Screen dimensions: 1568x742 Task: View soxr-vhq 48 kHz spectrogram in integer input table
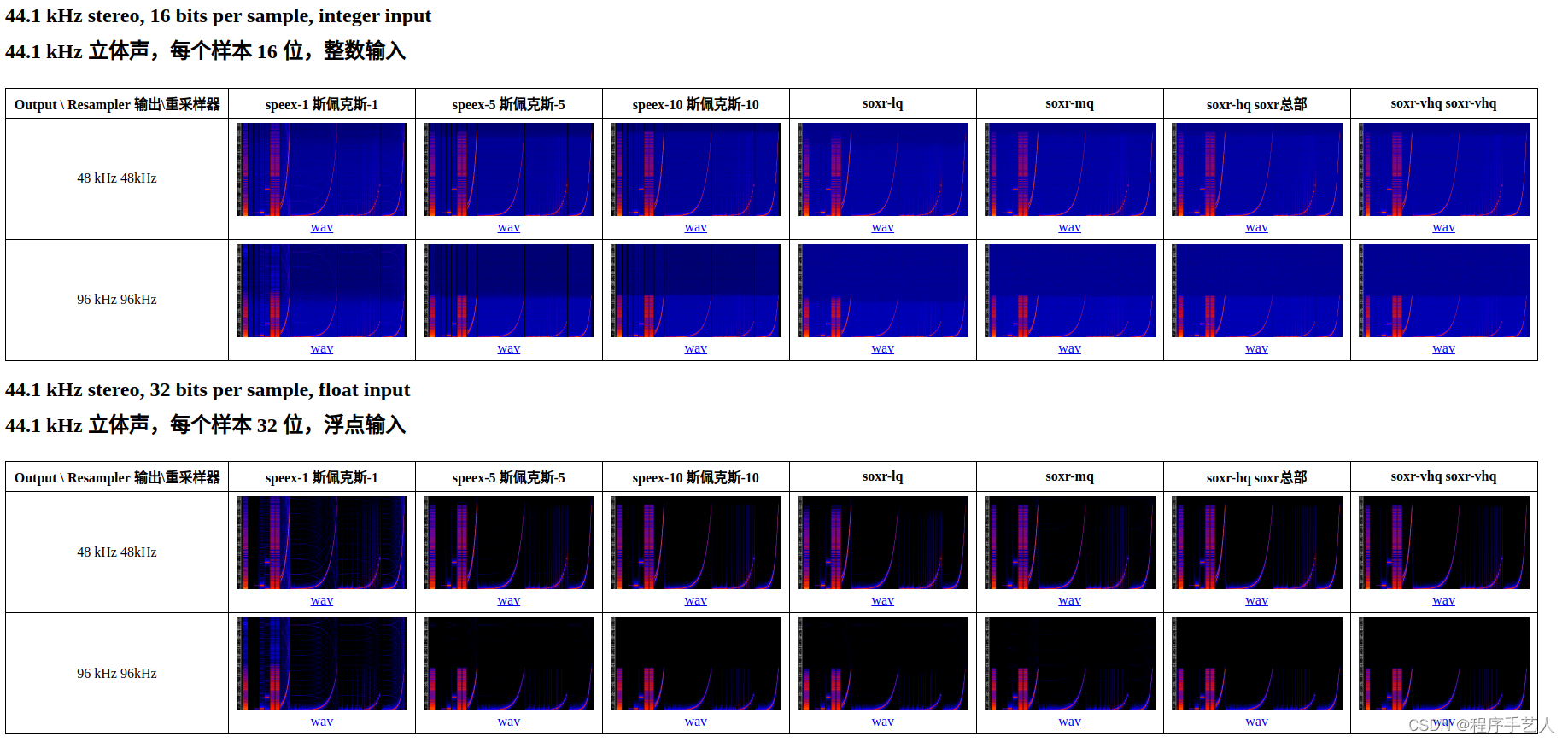tap(1444, 169)
